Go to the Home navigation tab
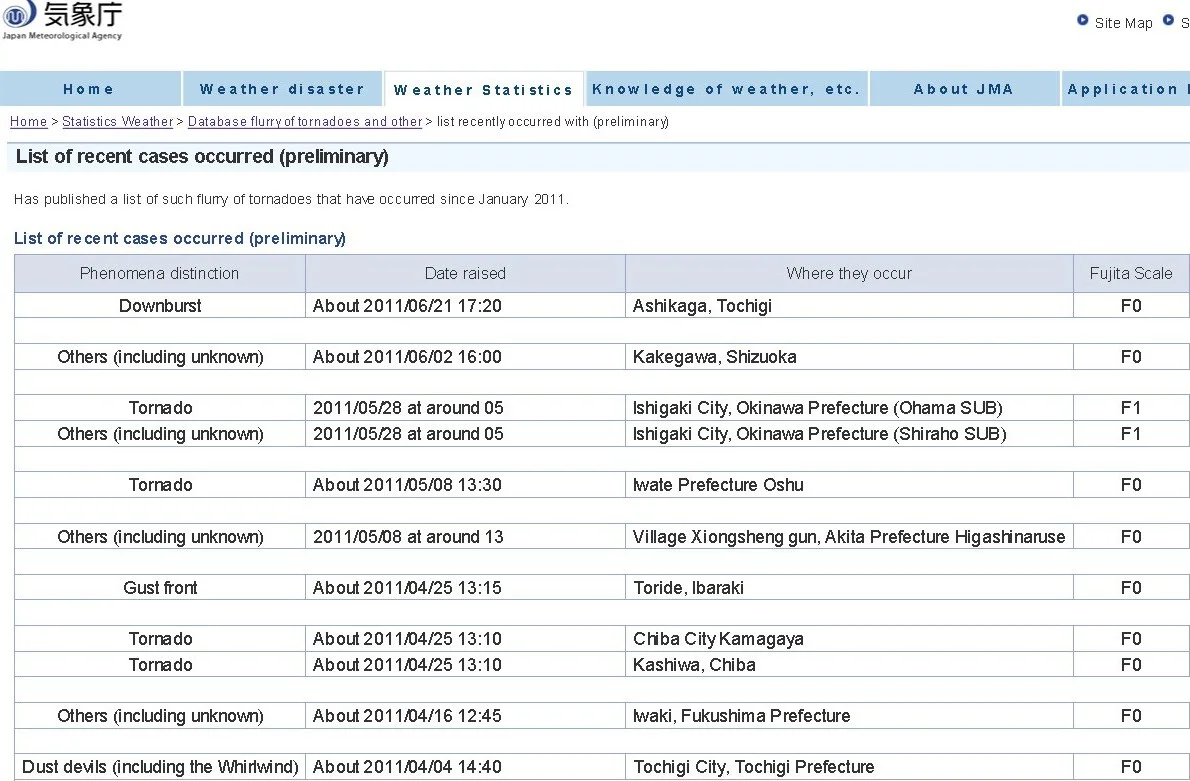1190x781 pixels. coord(90,89)
